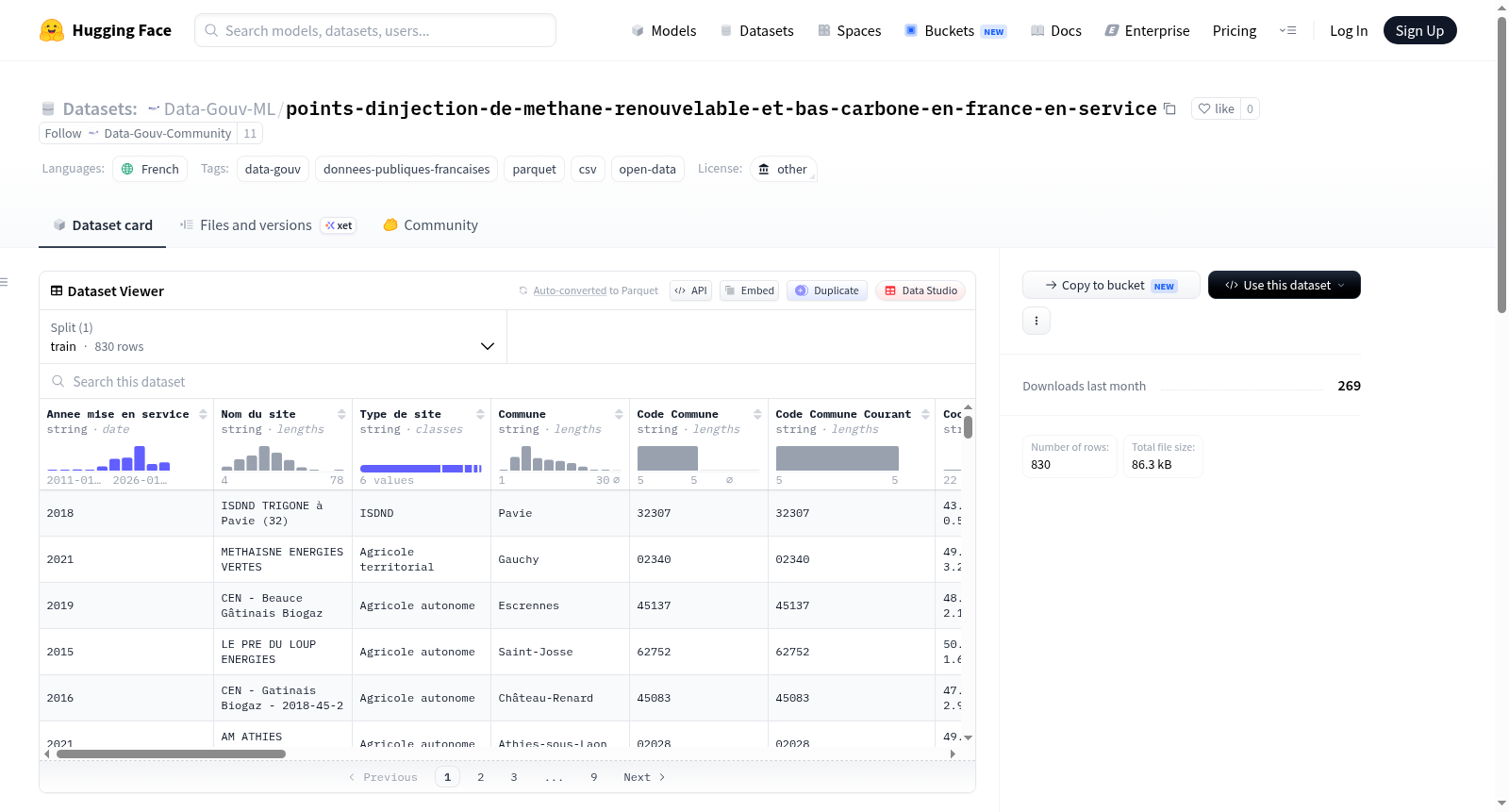Expand the Split train selector

point(273,337)
